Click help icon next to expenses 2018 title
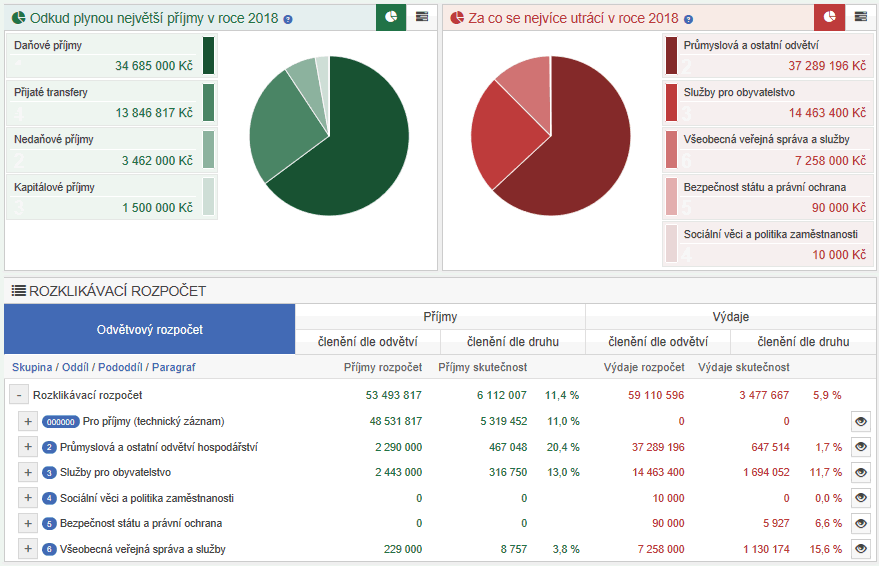 tap(688, 20)
